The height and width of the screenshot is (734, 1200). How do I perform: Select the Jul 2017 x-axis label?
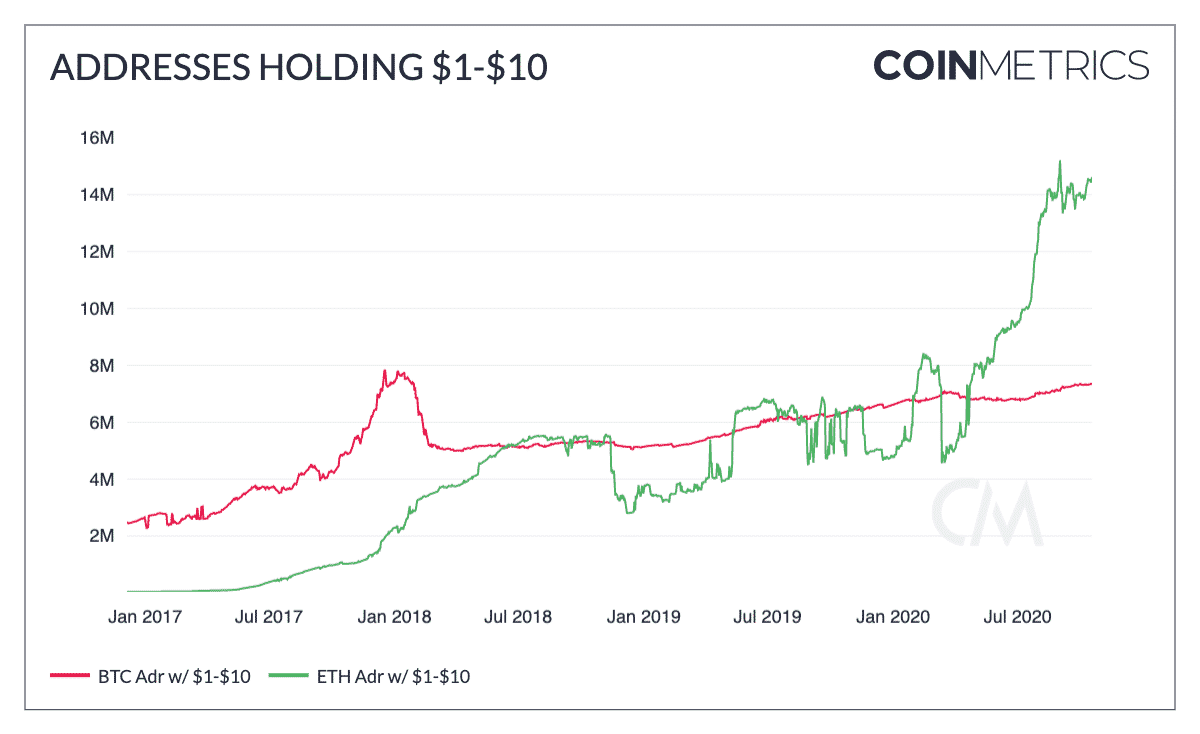pos(267,617)
